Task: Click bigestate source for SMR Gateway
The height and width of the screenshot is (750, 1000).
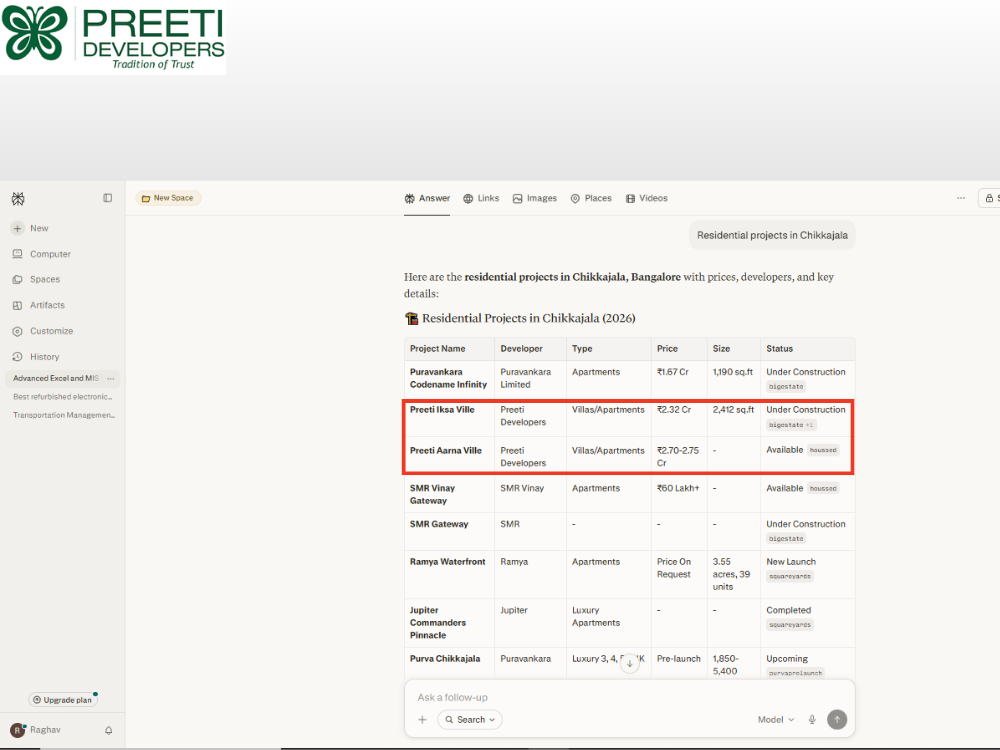Action: (x=786, y=539)
